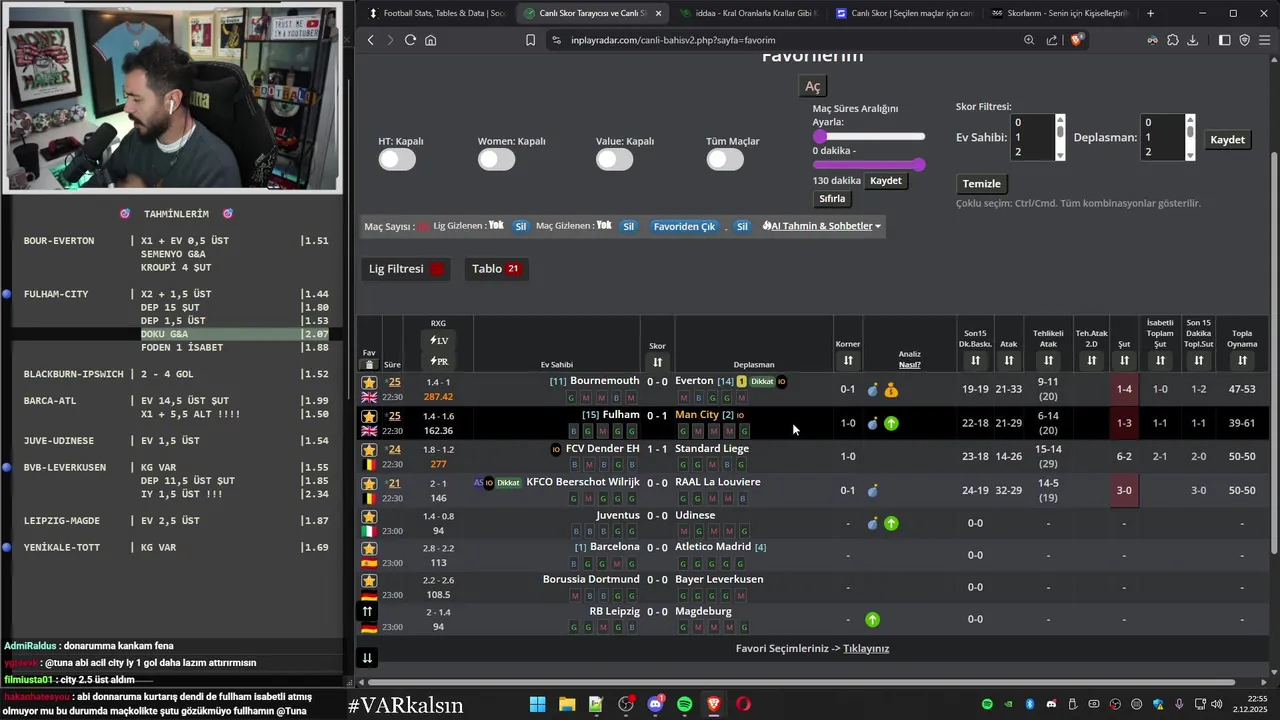Click the LV lightning RXG button
This screenshot has height=720, width=1280.
pyautogui.click(x=438, y=341)
